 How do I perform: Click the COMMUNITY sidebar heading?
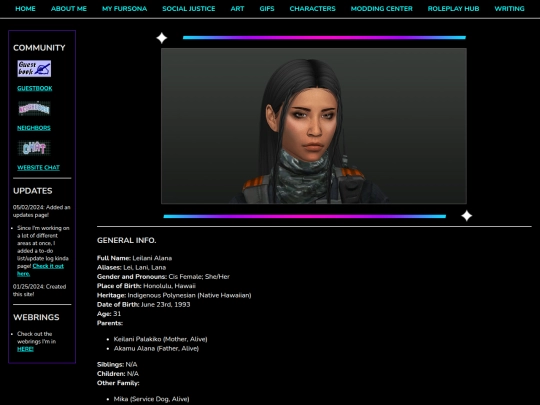point(39,48)
